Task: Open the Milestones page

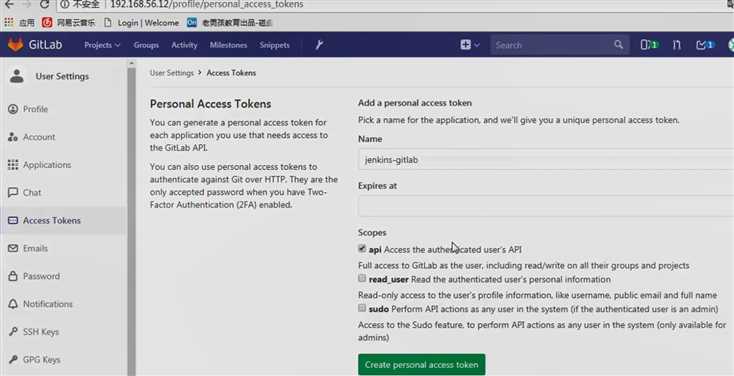Action: click(x=228, y=45)
